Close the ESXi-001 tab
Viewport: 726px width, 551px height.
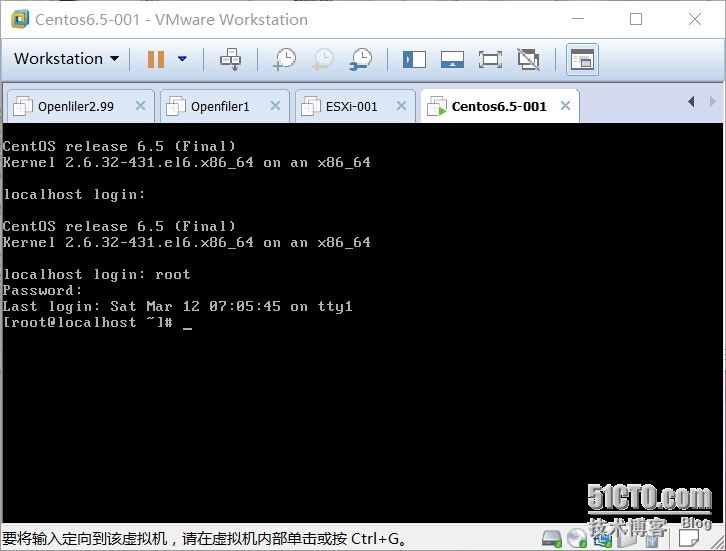[x=401, y=106]
